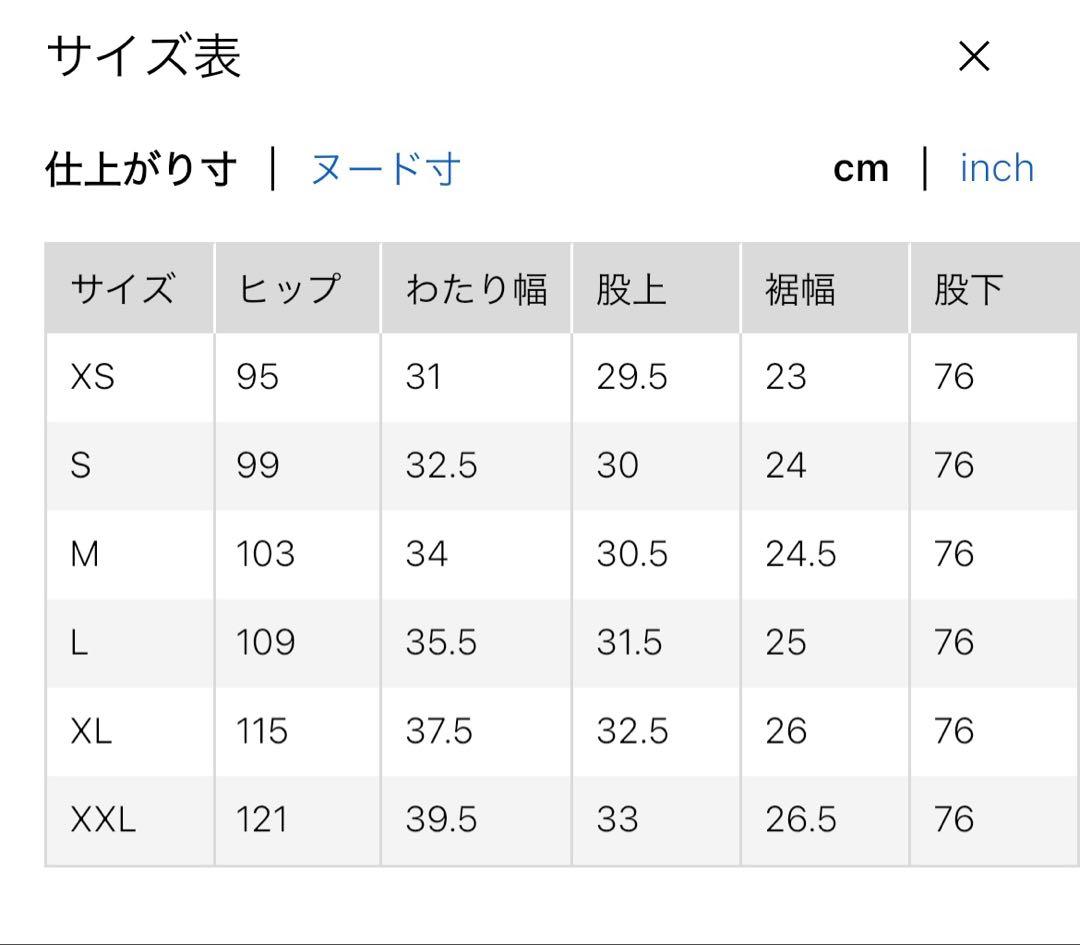
Task: Click the サイズ column header
Action: (x=122, y=290)
